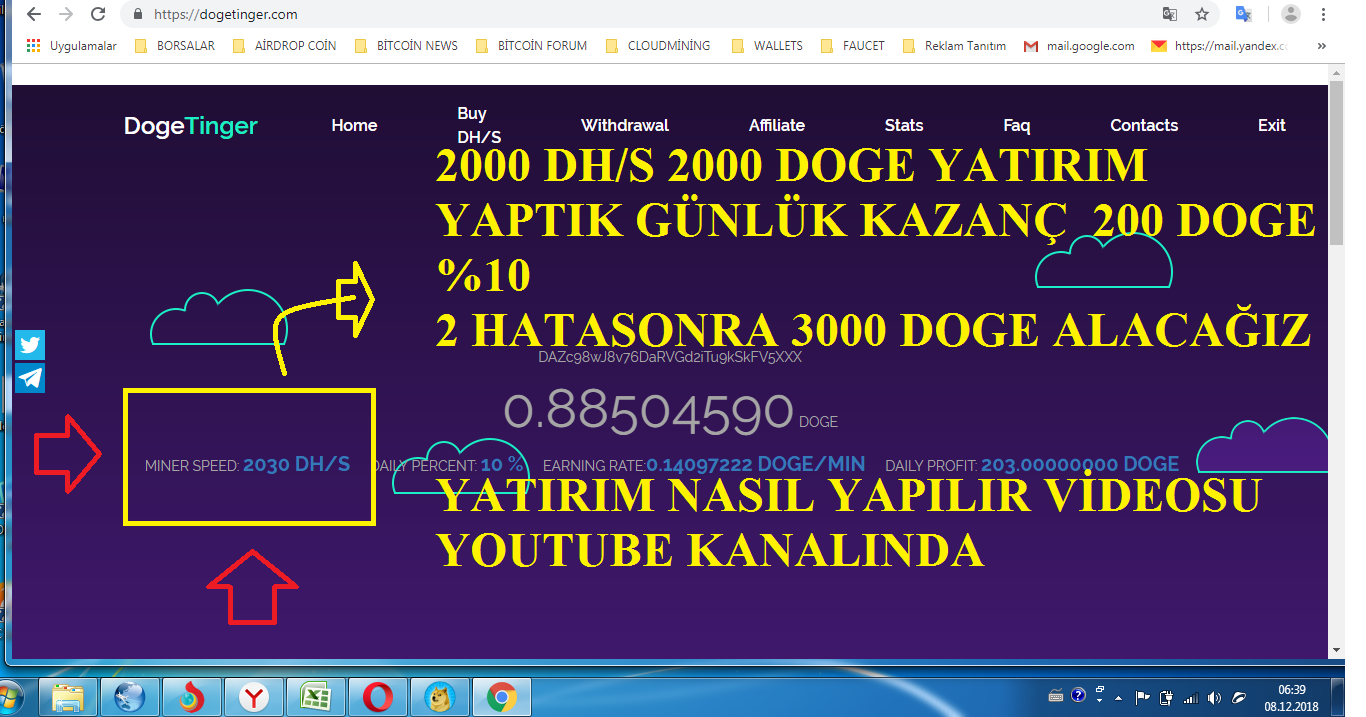Go back to the previous page
This screenshot has height=717, width=1366.
pos(34,15)
